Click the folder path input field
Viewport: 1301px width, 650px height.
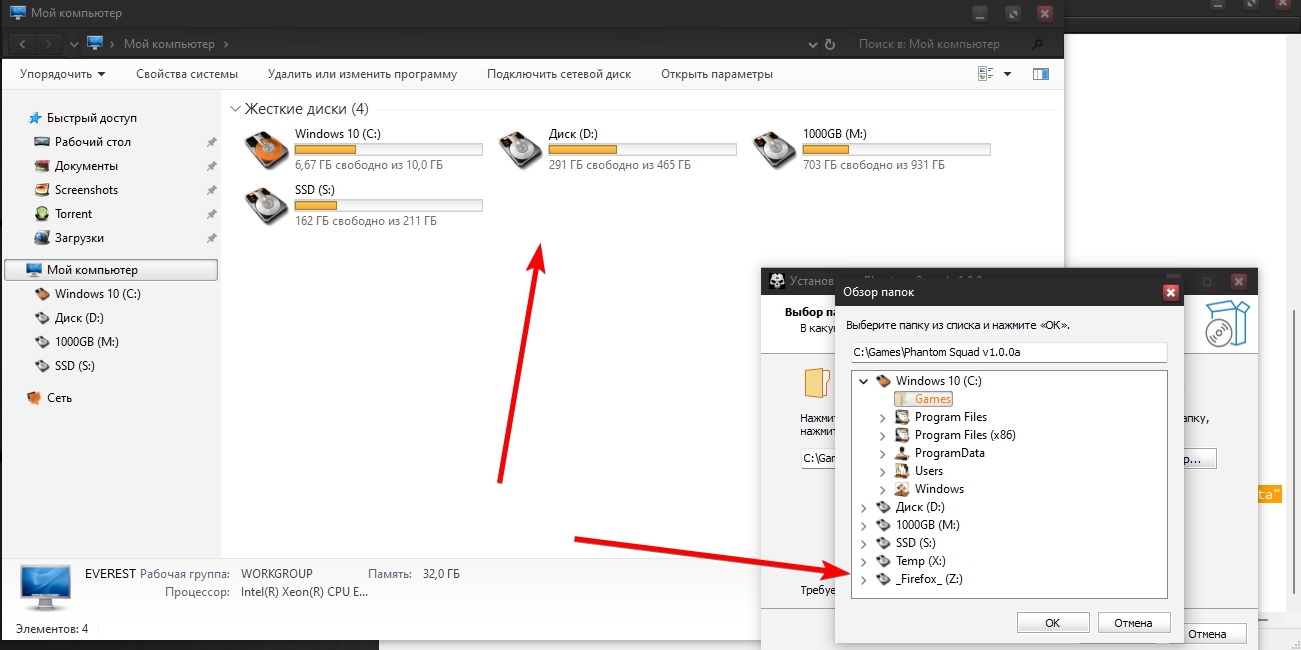coord(1008,352)
